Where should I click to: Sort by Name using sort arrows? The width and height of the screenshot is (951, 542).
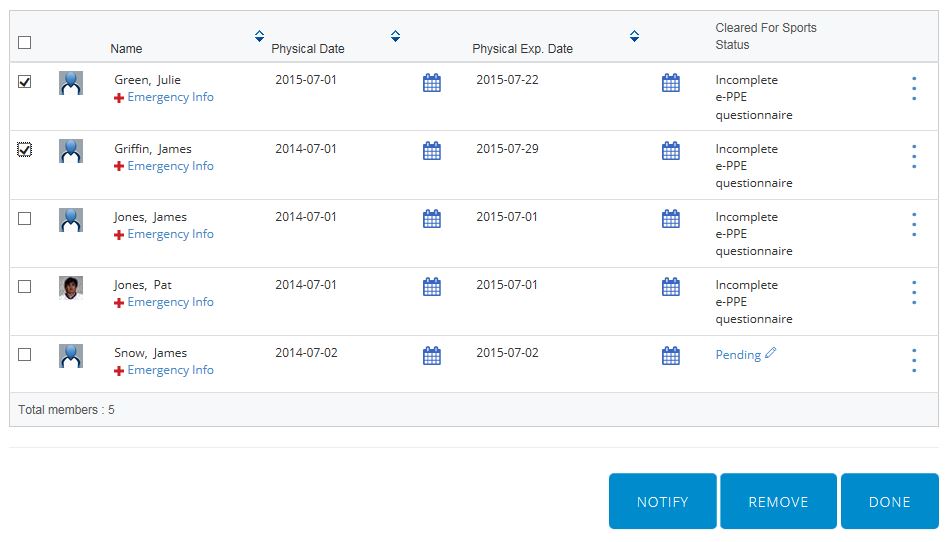pos(260,36)
